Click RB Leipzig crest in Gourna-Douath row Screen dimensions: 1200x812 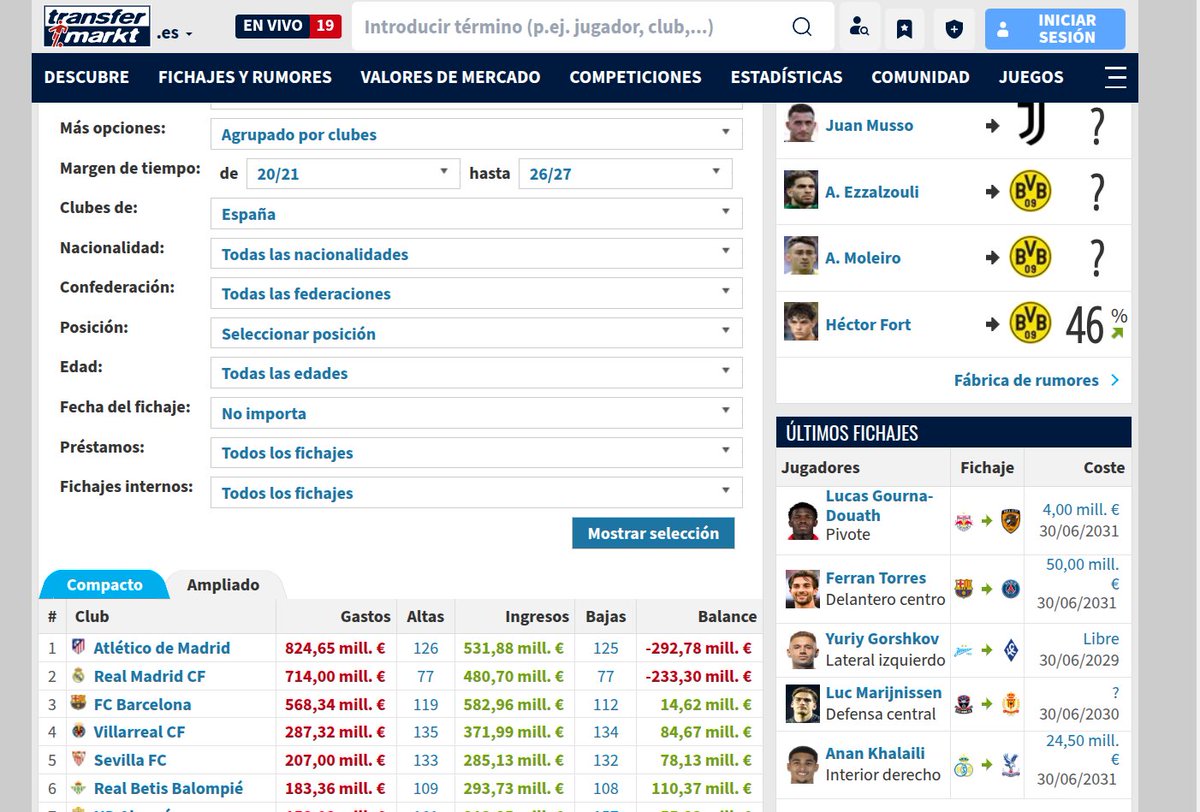(x=964, y=521)
